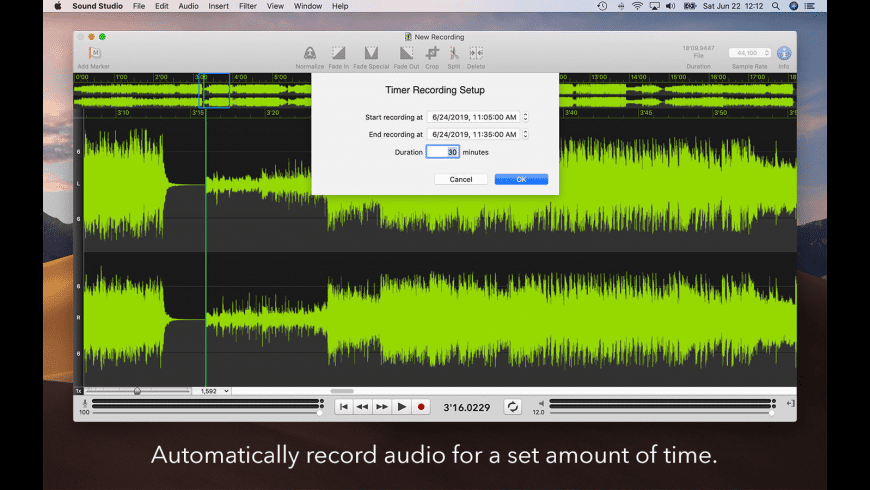
Task: Click the fast-forward button
Action: point(382,407)
